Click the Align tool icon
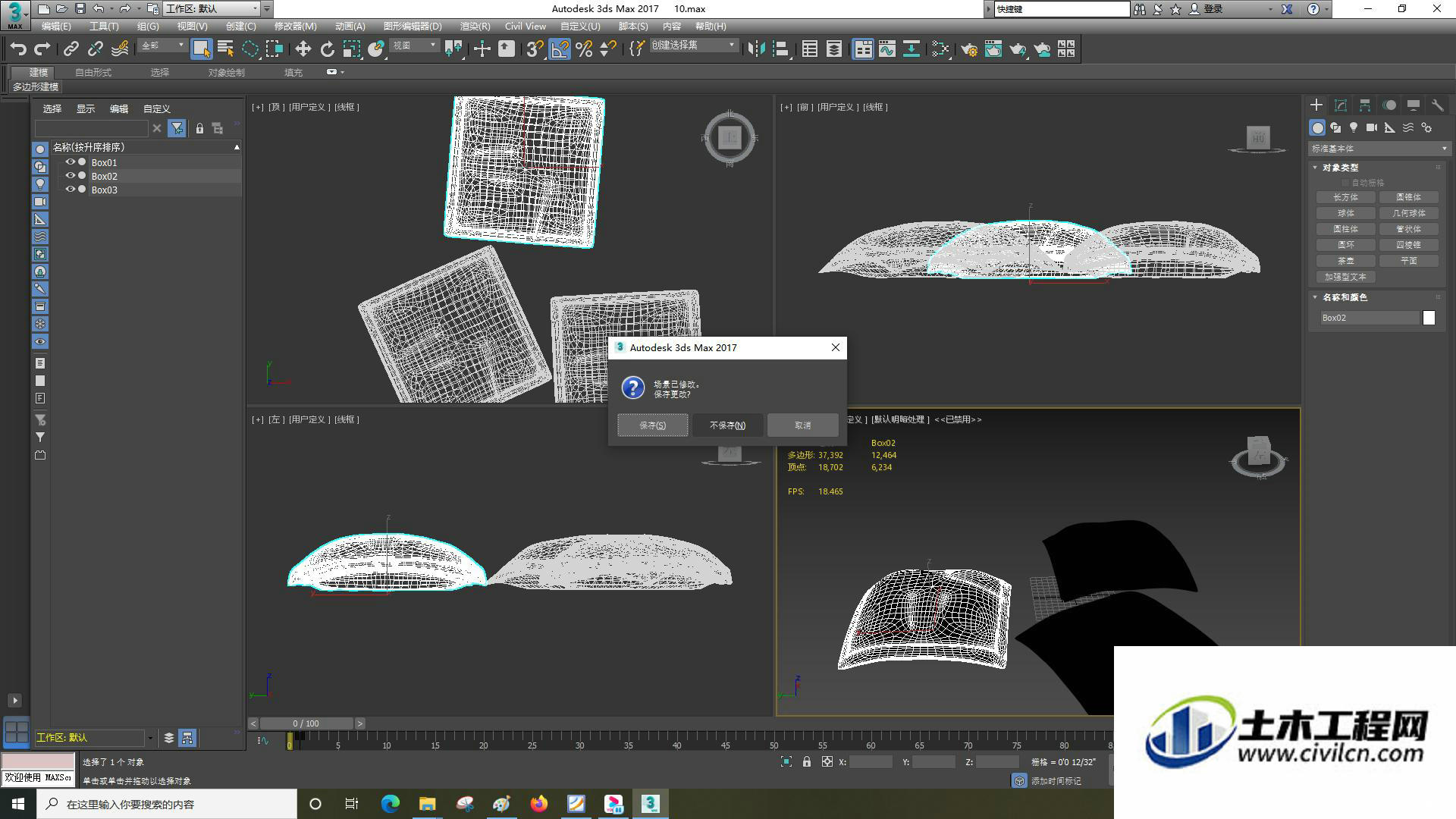Image resolution: width=1456 pixels, height=819 pixels. pos(780,49)
